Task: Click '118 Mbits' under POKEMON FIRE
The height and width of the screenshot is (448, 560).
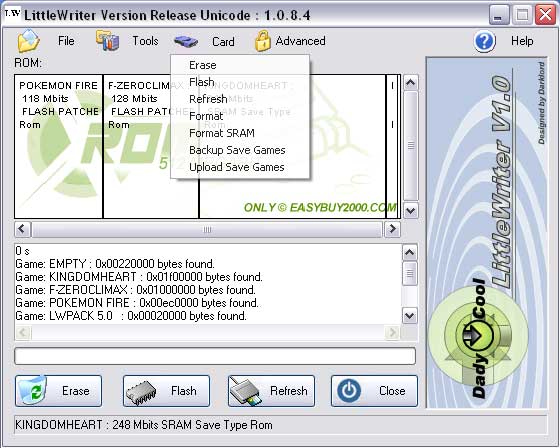Action: click(45, 99)
